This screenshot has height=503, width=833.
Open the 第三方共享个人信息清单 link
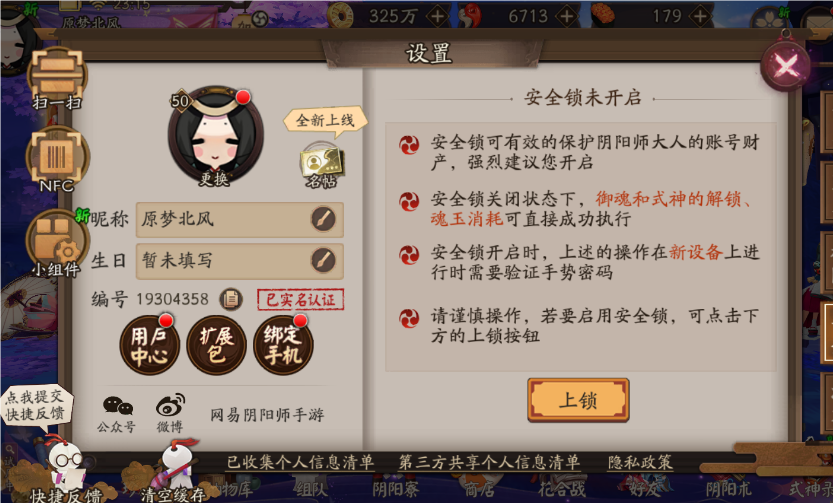click(489, 462)
